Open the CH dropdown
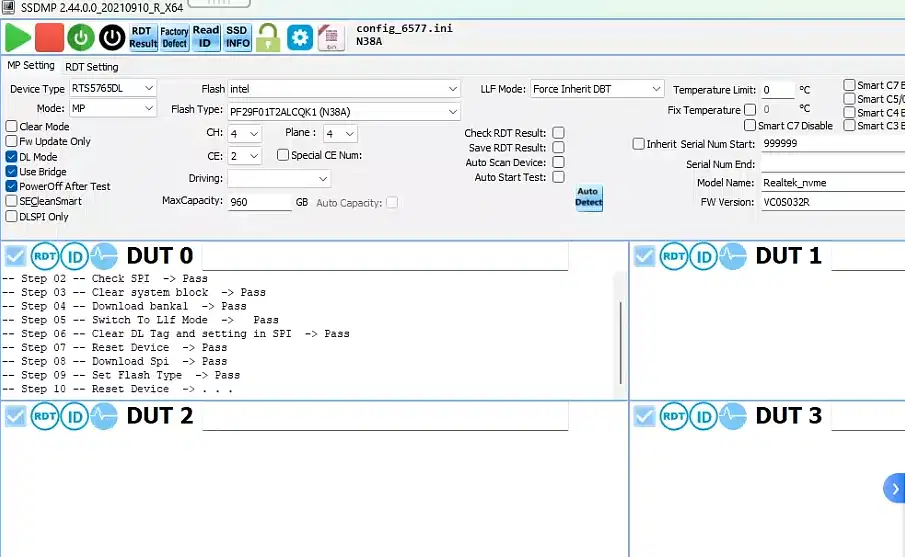 point(245,134)
